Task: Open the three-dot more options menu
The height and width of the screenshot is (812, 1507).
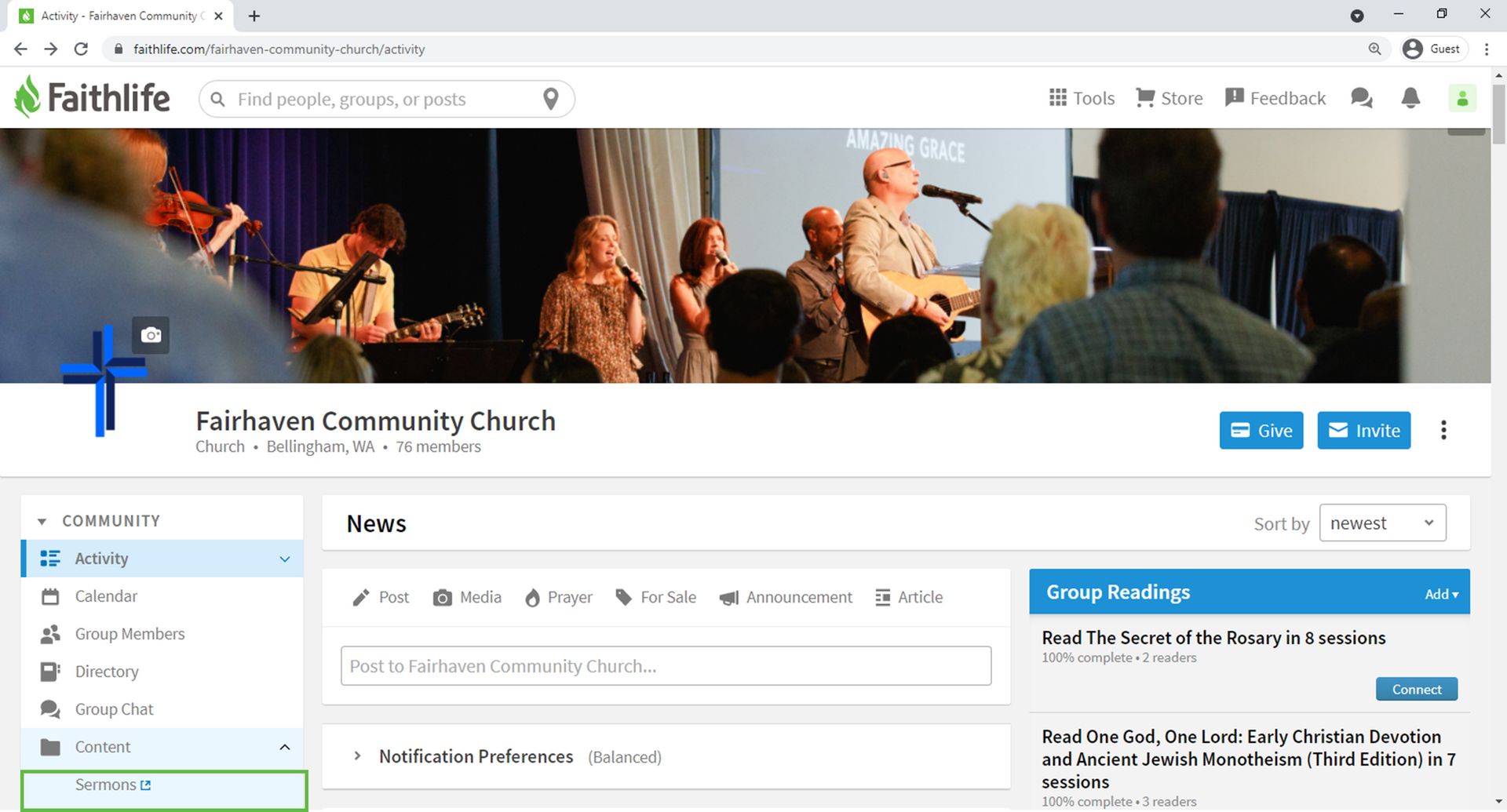Action: click(x=1443, y=430)
